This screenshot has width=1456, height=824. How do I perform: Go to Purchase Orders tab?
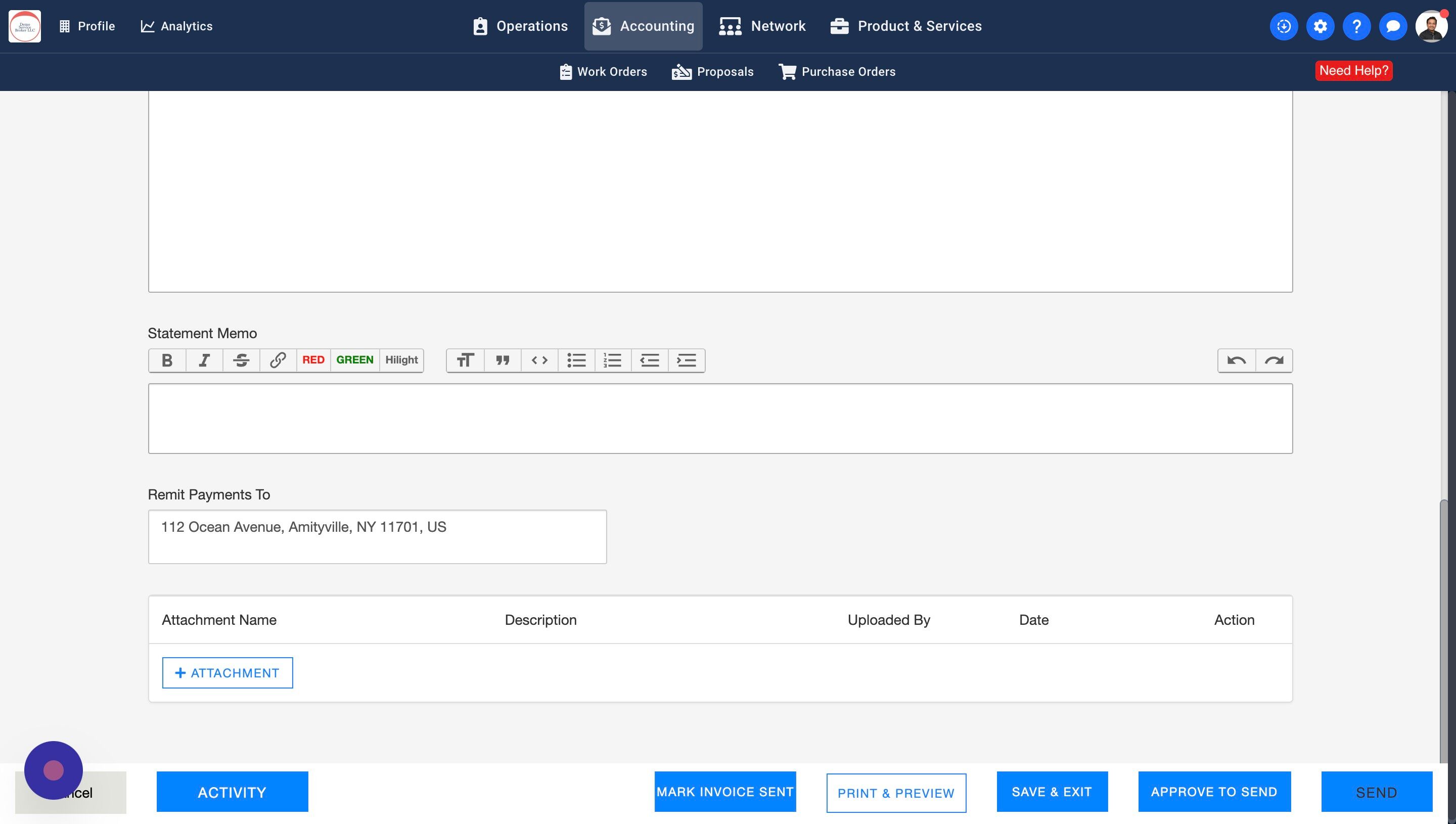click(837, 72)
